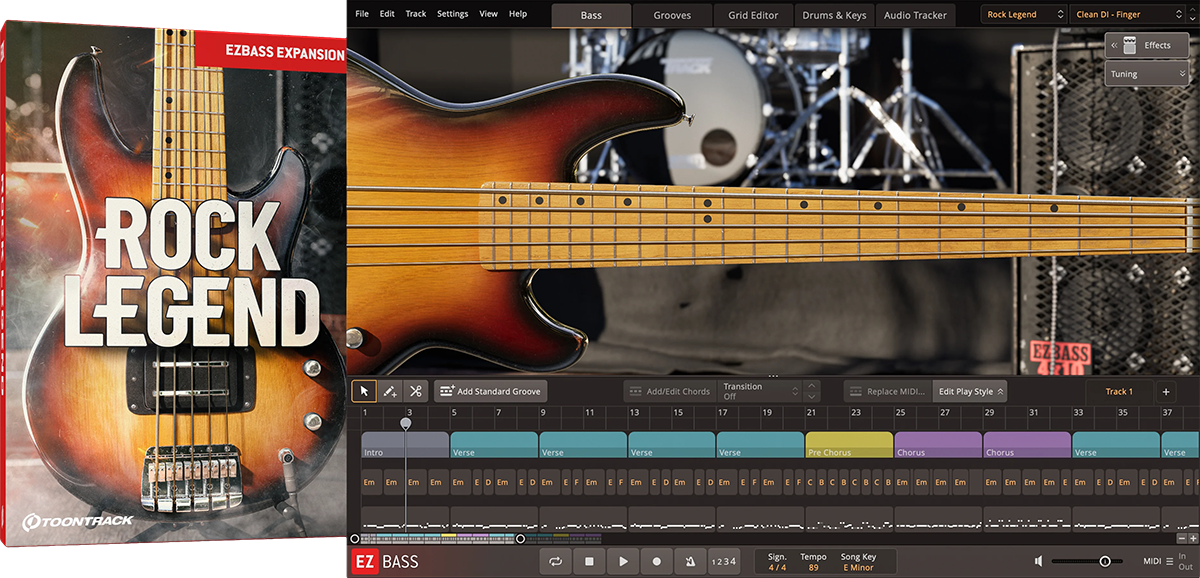
Task: Select the first Chorus song part
Action: tap(938, 445)
